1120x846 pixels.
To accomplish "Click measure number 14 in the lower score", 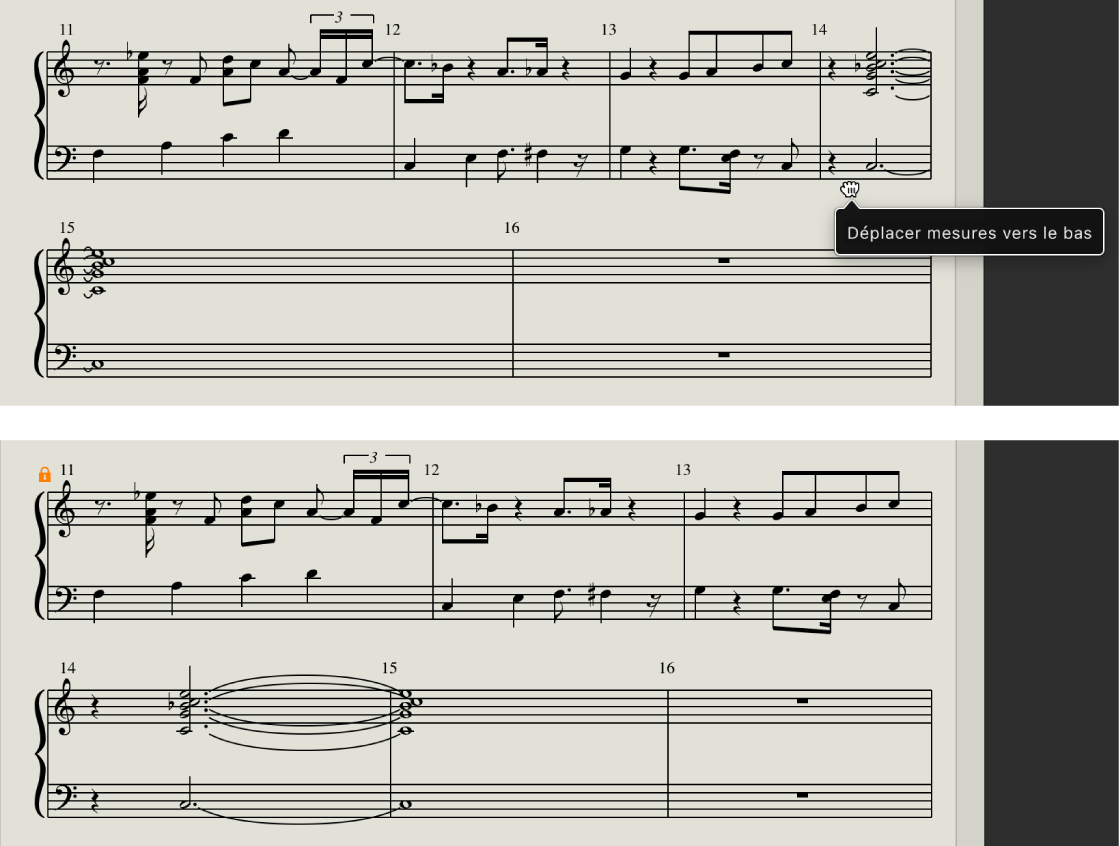I will 67,668.
